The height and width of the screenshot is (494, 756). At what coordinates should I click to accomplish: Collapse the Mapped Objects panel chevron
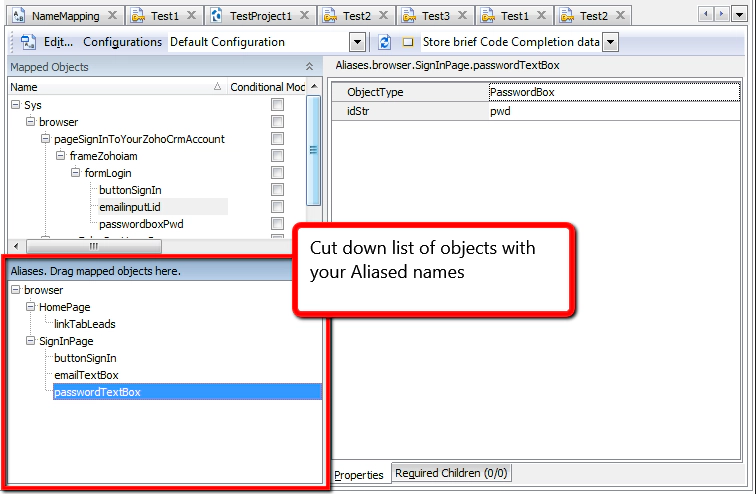click(x=309, y=67)
